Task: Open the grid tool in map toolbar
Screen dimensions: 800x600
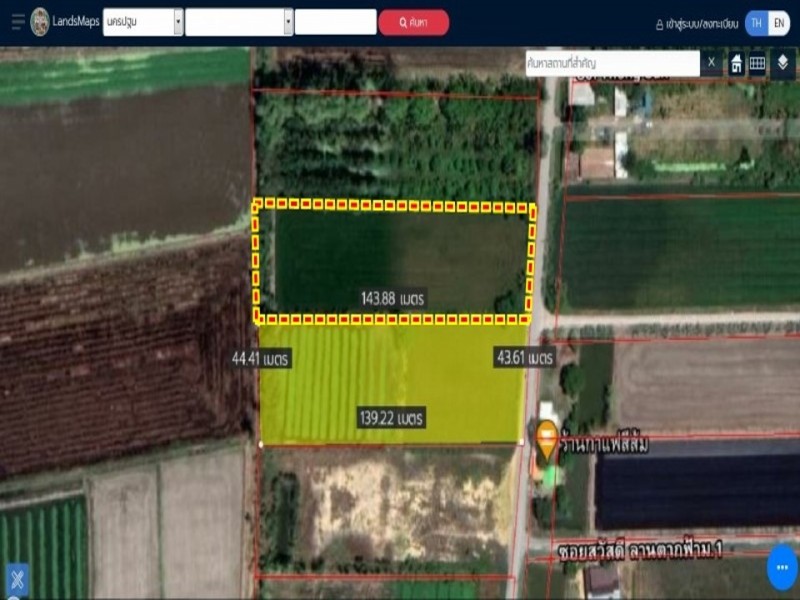Action: (x=758, y=64)
